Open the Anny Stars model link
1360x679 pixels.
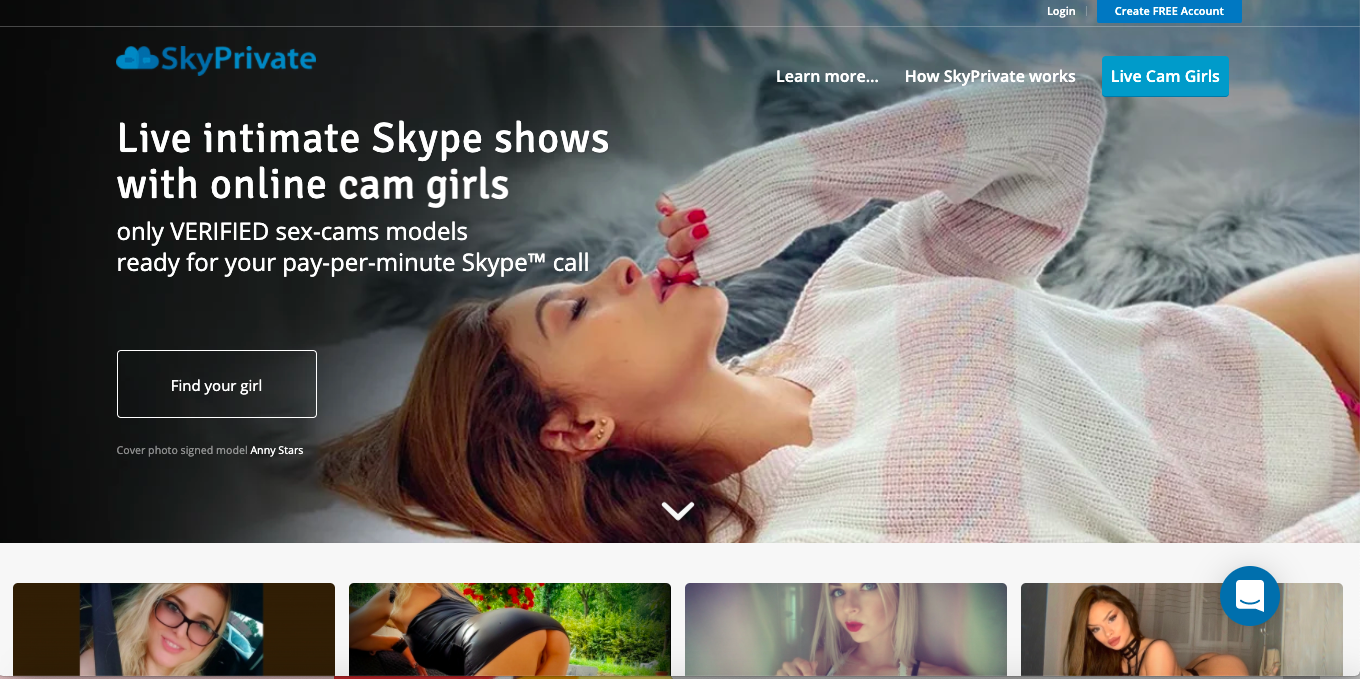pyautogui.click(x=277, y=450)
